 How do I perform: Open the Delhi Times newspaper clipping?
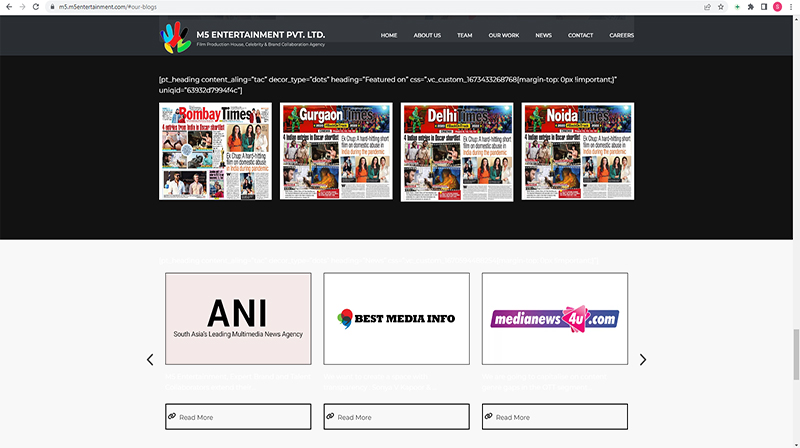pyautogui.click(x=457, y=151)
